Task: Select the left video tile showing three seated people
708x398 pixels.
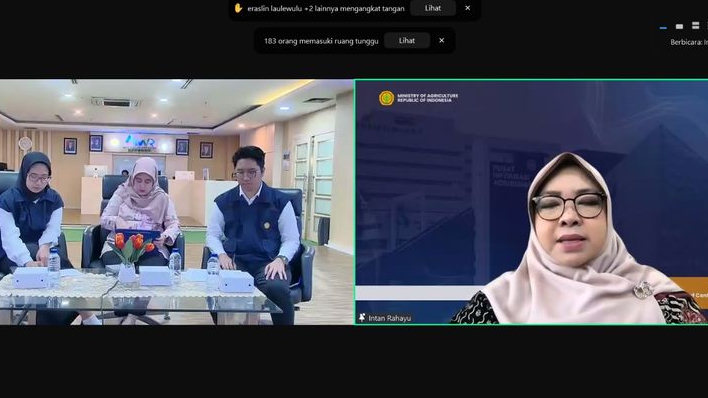Action: coord(177,202)
